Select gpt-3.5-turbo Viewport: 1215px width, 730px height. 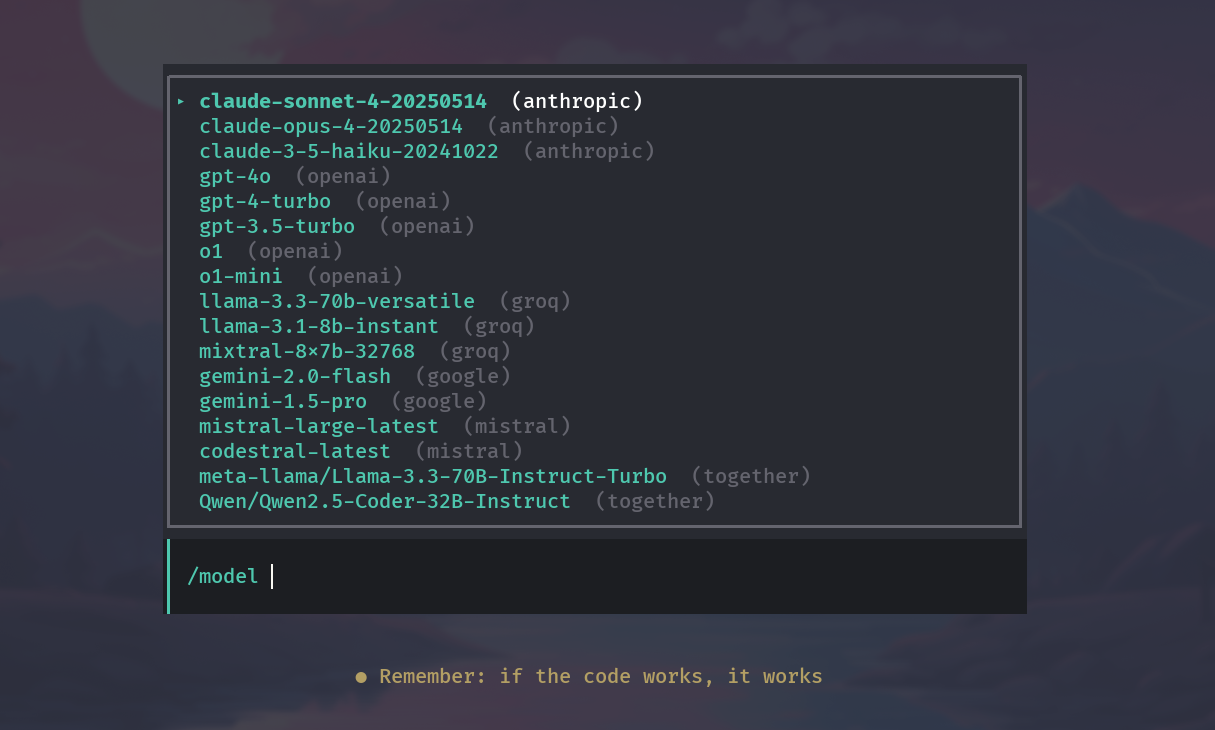click(276, 226)
